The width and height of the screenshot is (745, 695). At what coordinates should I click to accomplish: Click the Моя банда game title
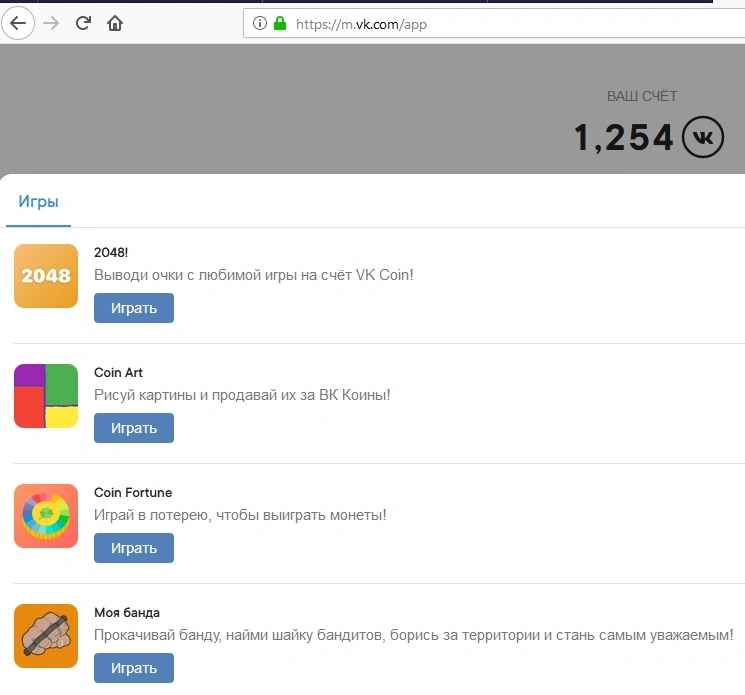point(127,613)
